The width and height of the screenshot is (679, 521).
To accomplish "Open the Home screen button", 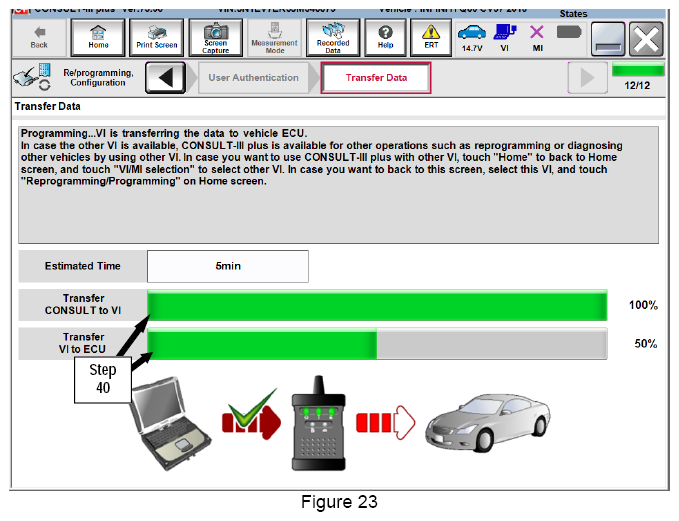I will point(98,38).
